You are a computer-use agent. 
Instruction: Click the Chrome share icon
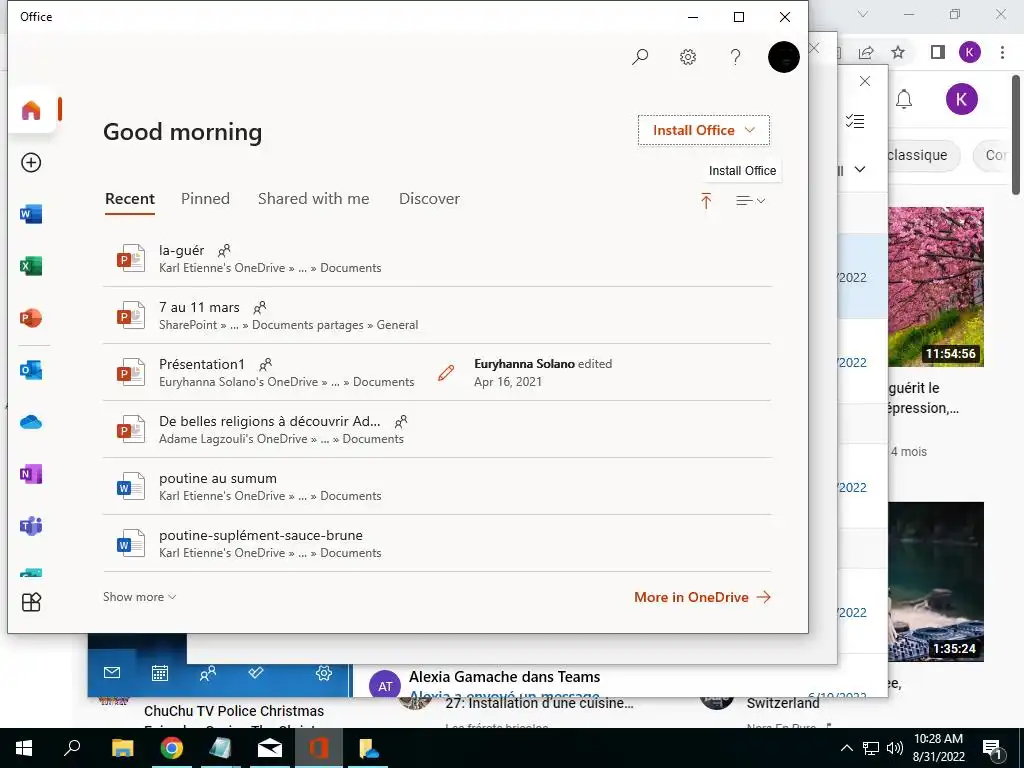pyautogui.click(x=866, y=52)
